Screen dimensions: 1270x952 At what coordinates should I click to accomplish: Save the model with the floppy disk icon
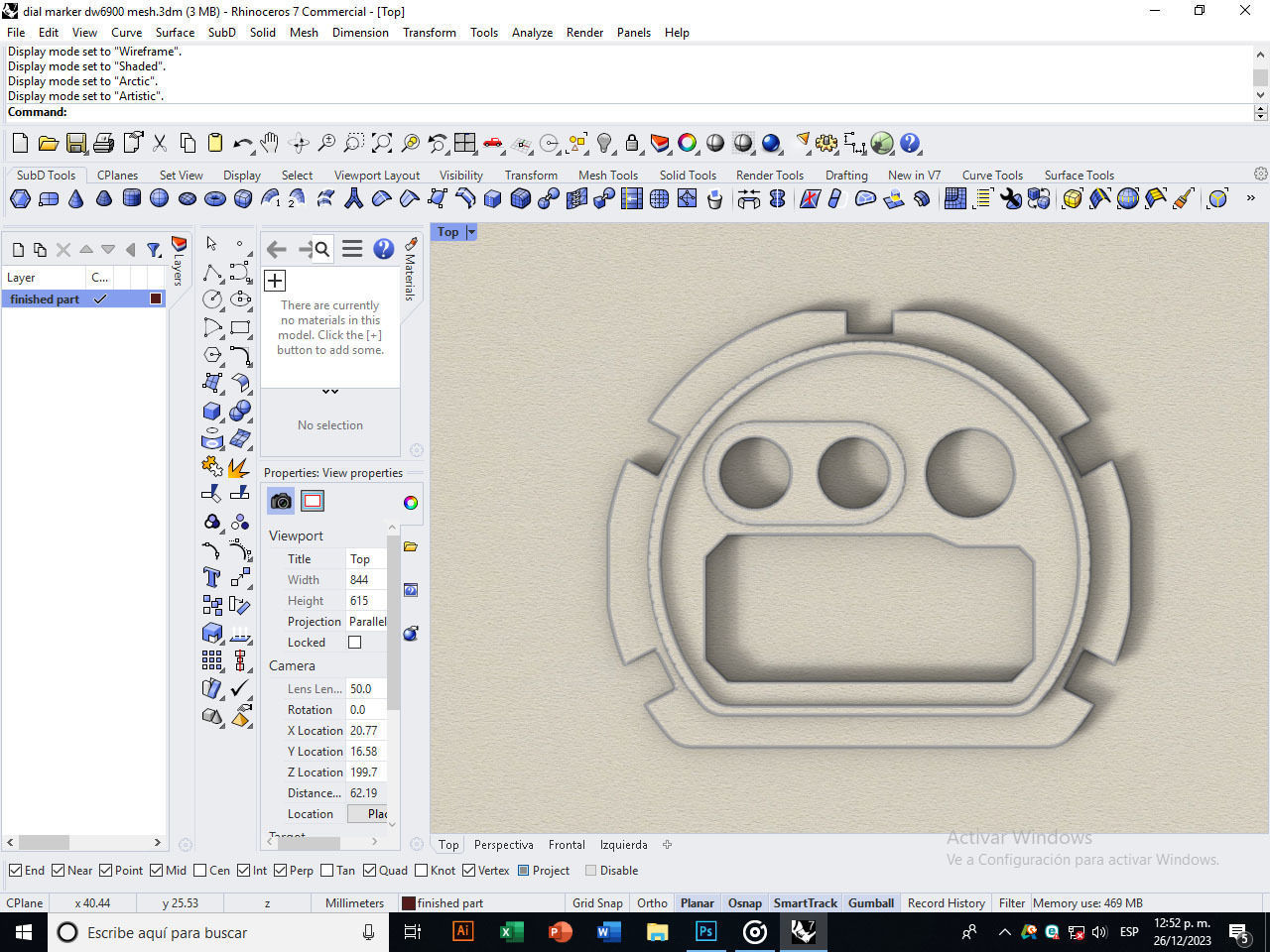tap(75, 144)
